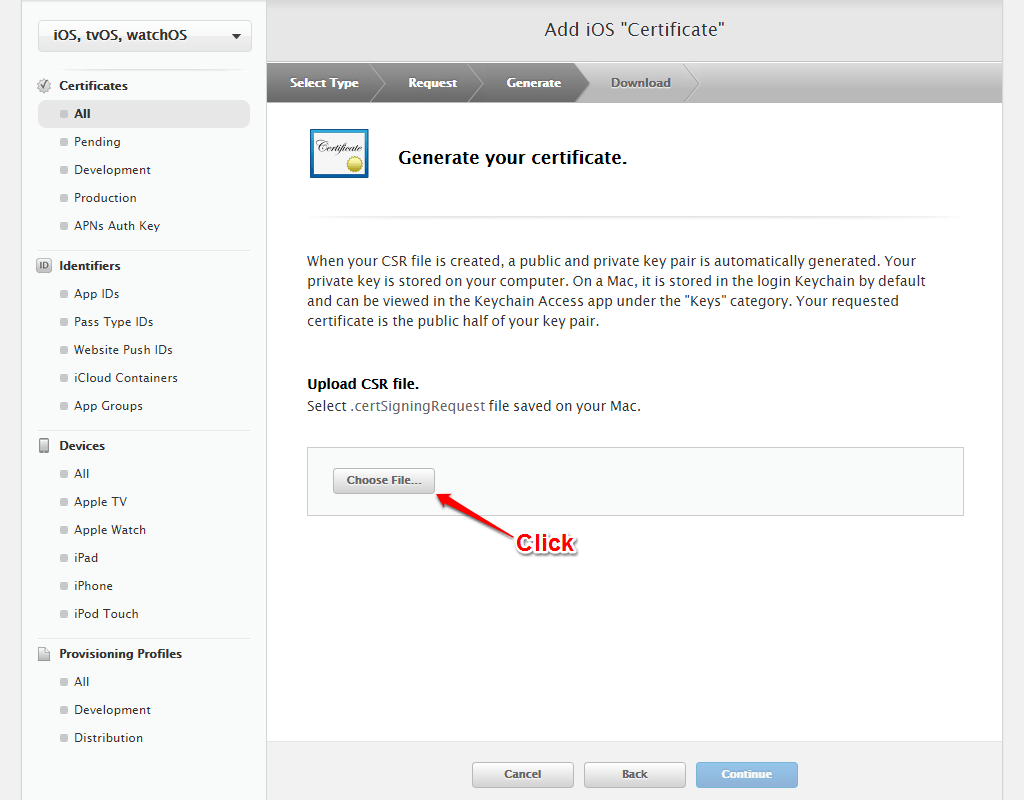Go to the Download step

[x=641, y=83]
